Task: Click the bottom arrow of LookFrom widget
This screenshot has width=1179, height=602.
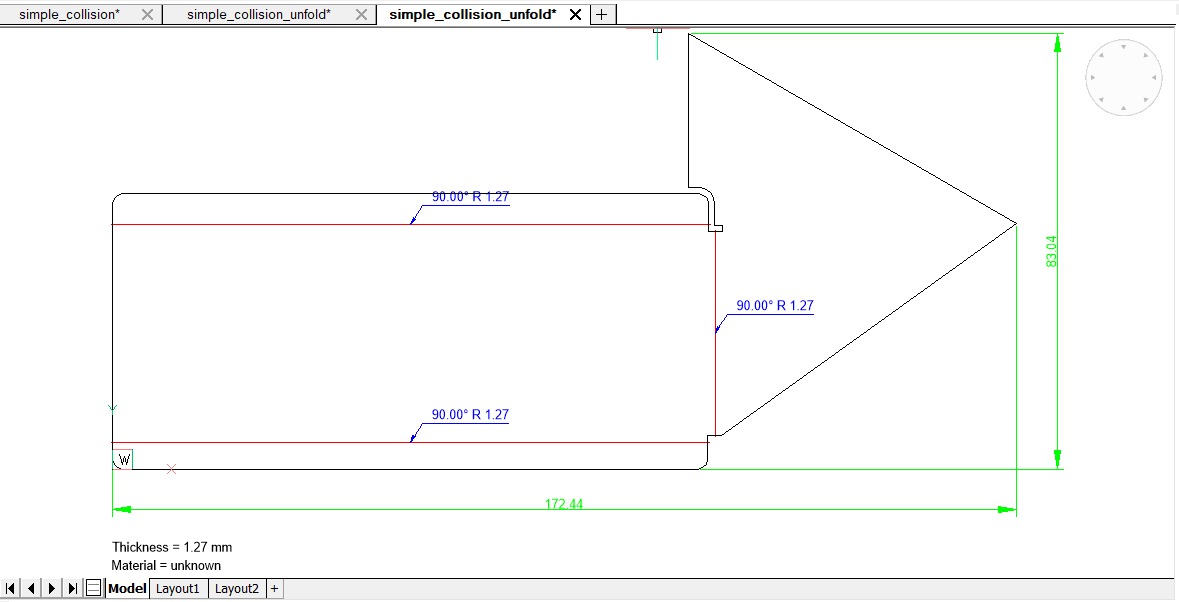Action: tap(1124, 108)
